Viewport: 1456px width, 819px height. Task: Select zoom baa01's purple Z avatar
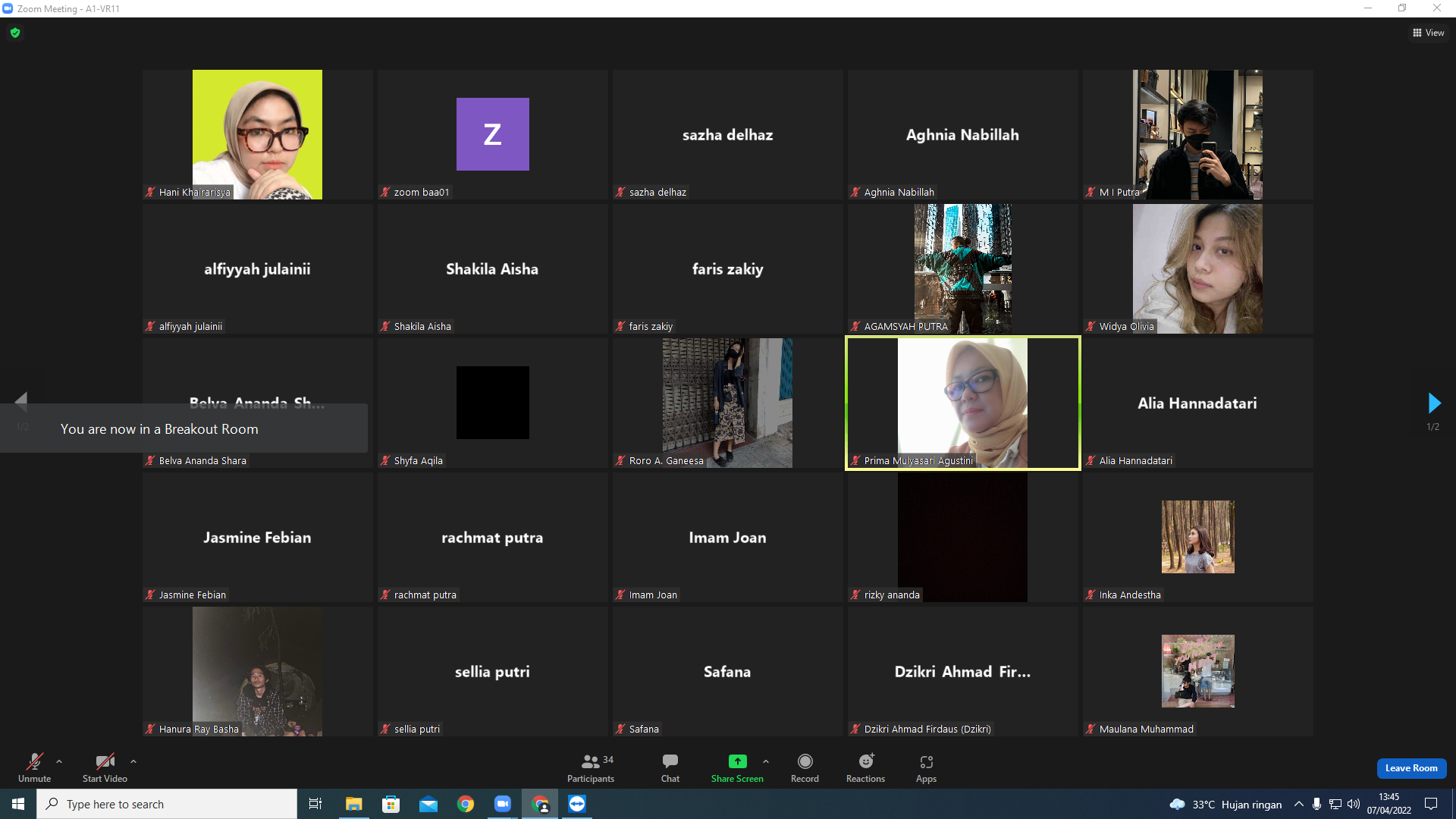(x=492, y=134)
